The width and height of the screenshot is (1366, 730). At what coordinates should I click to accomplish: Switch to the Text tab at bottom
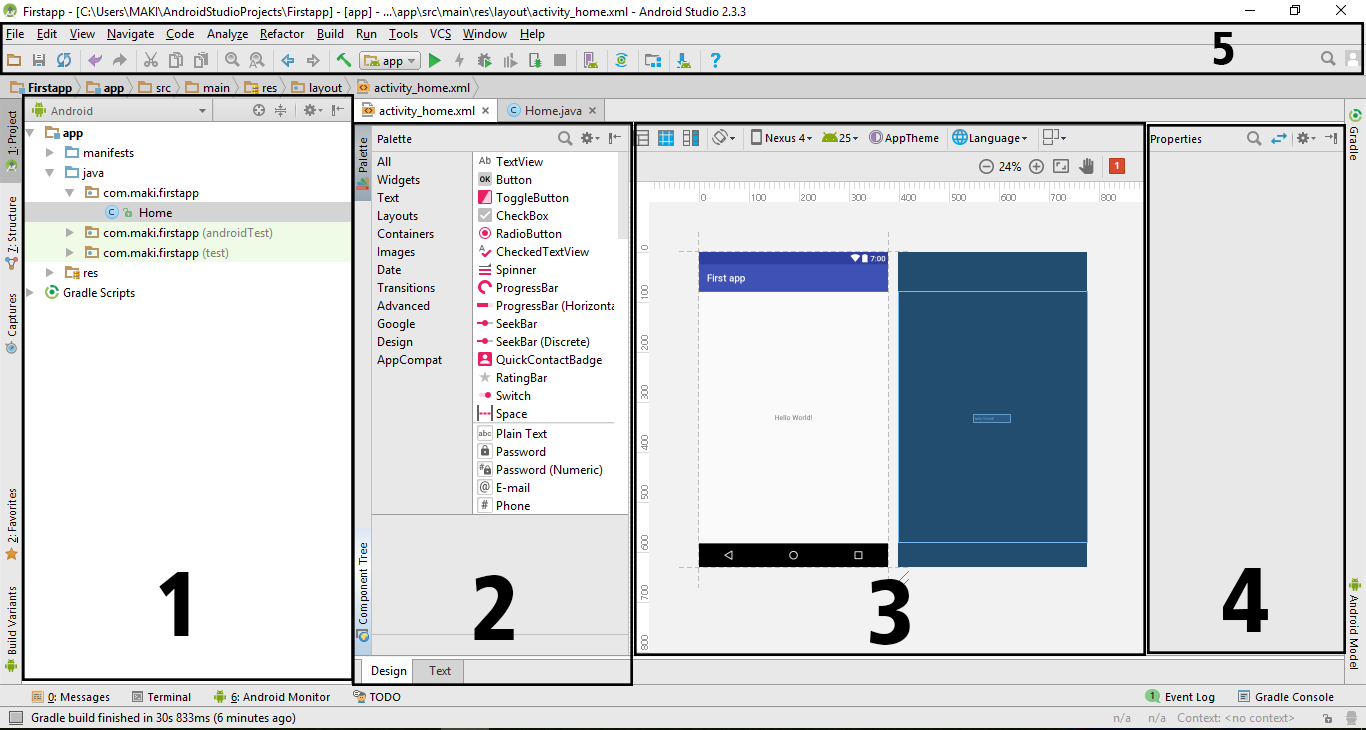coord(440,671)
